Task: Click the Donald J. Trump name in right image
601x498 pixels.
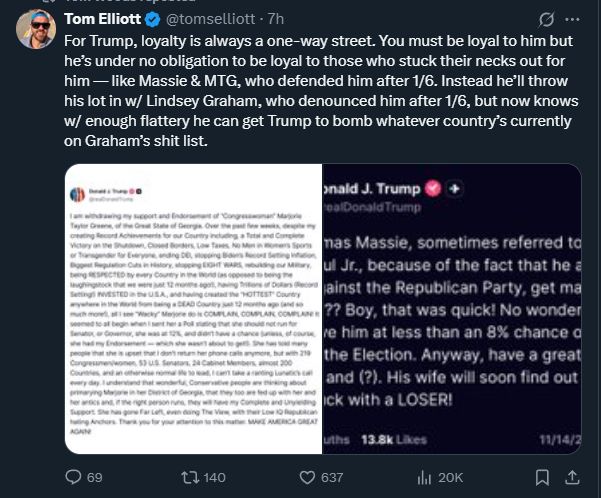Action: tap(372, 189)
